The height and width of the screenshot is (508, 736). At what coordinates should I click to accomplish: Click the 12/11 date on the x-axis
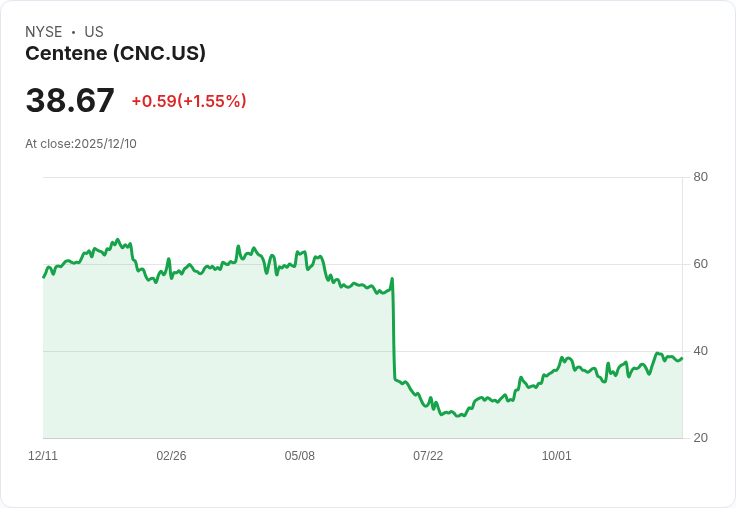pos(43,456)
